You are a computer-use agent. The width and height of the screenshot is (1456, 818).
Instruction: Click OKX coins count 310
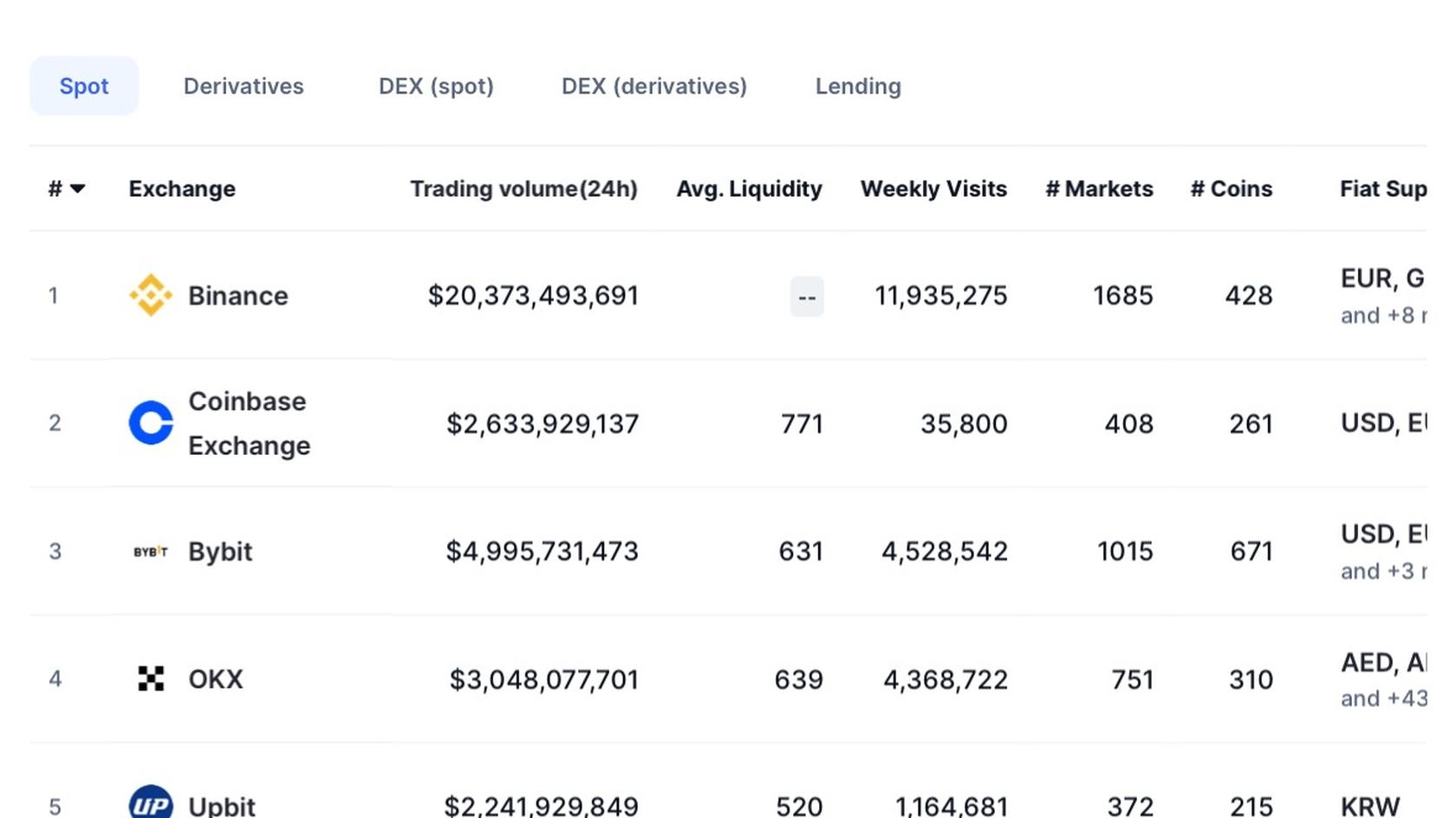[x=1251, y=679]
